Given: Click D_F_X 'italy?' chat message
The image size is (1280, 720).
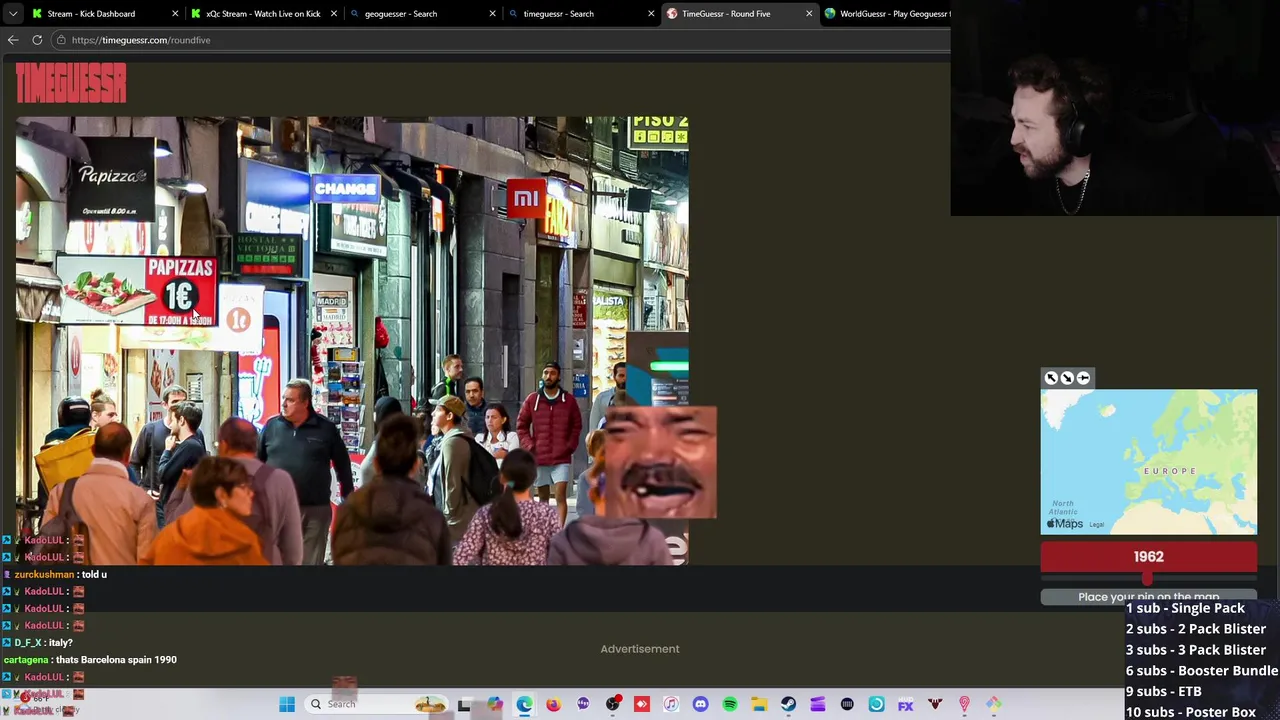Looking at the screenshot, I should pos(38,643).
